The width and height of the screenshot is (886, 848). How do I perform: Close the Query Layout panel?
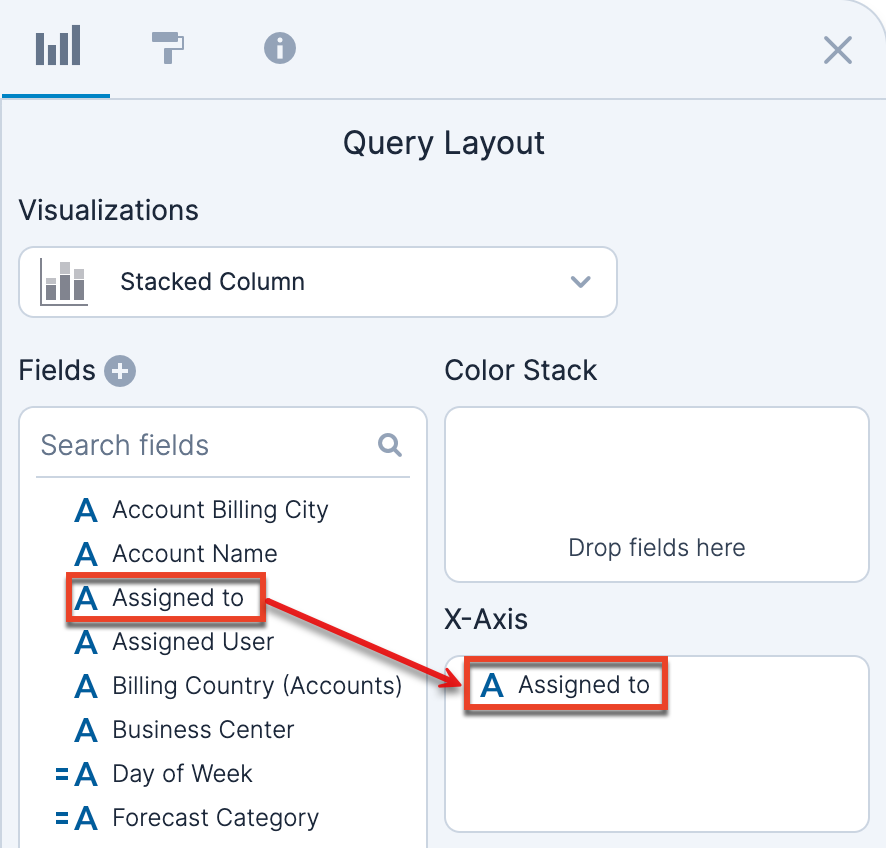[x=837, y=50]
